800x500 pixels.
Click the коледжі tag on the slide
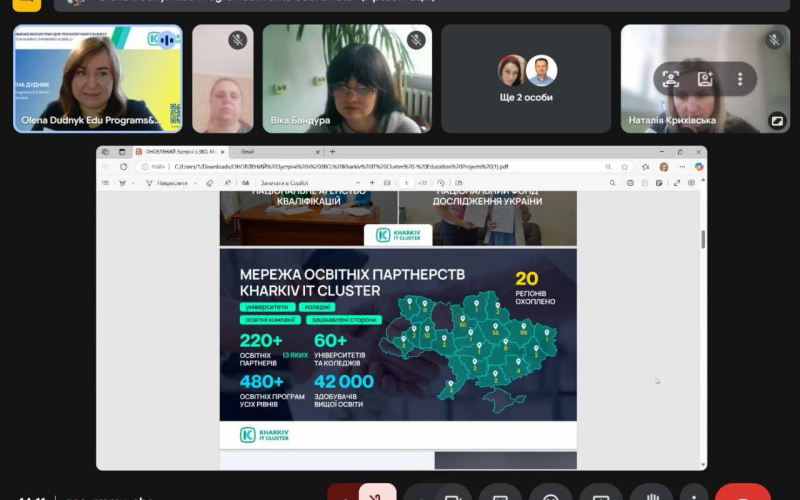[317, 307]
